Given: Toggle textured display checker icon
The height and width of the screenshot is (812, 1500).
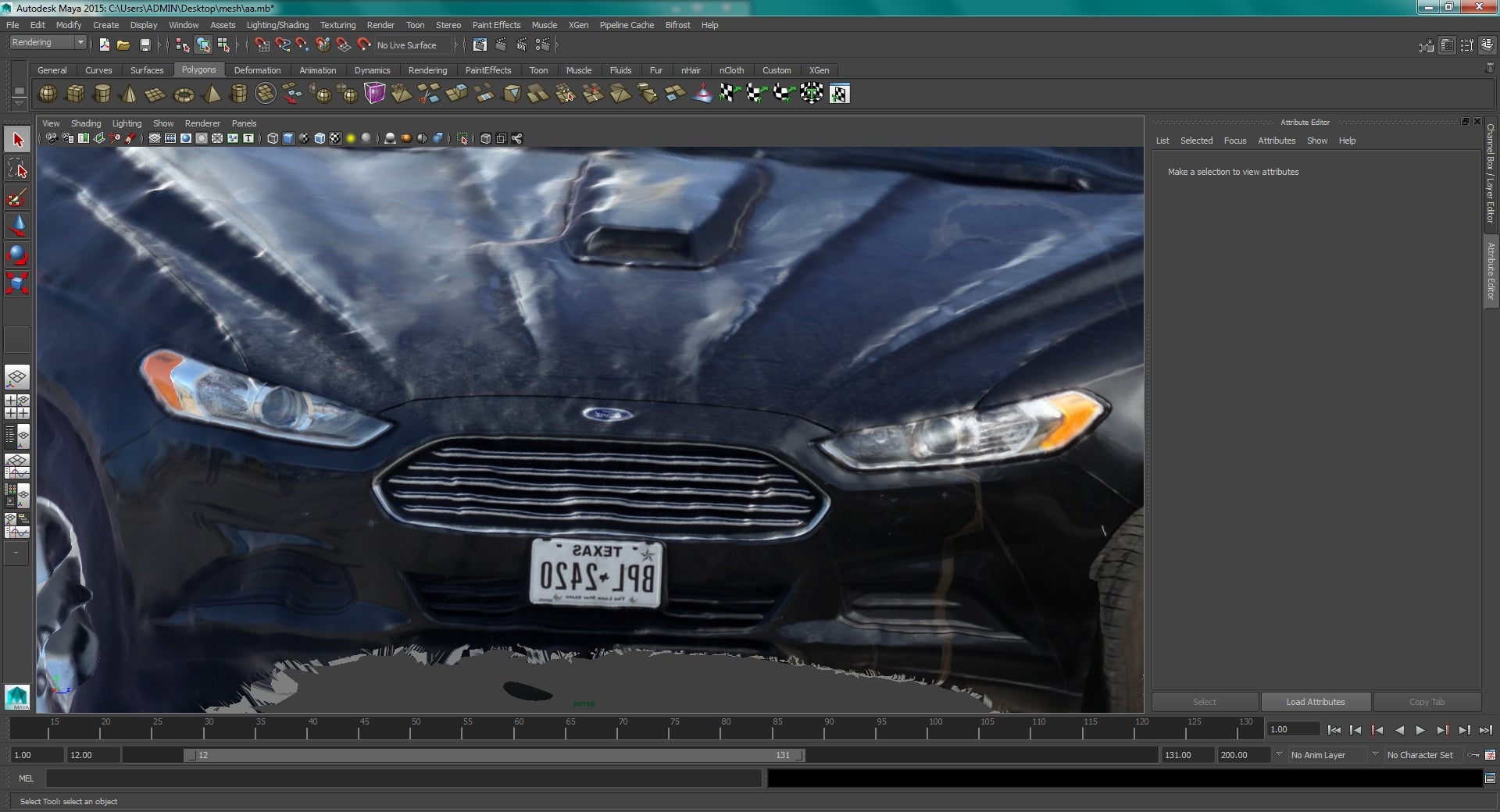Looking at the screenshot, I should click(x=335, y=138).
